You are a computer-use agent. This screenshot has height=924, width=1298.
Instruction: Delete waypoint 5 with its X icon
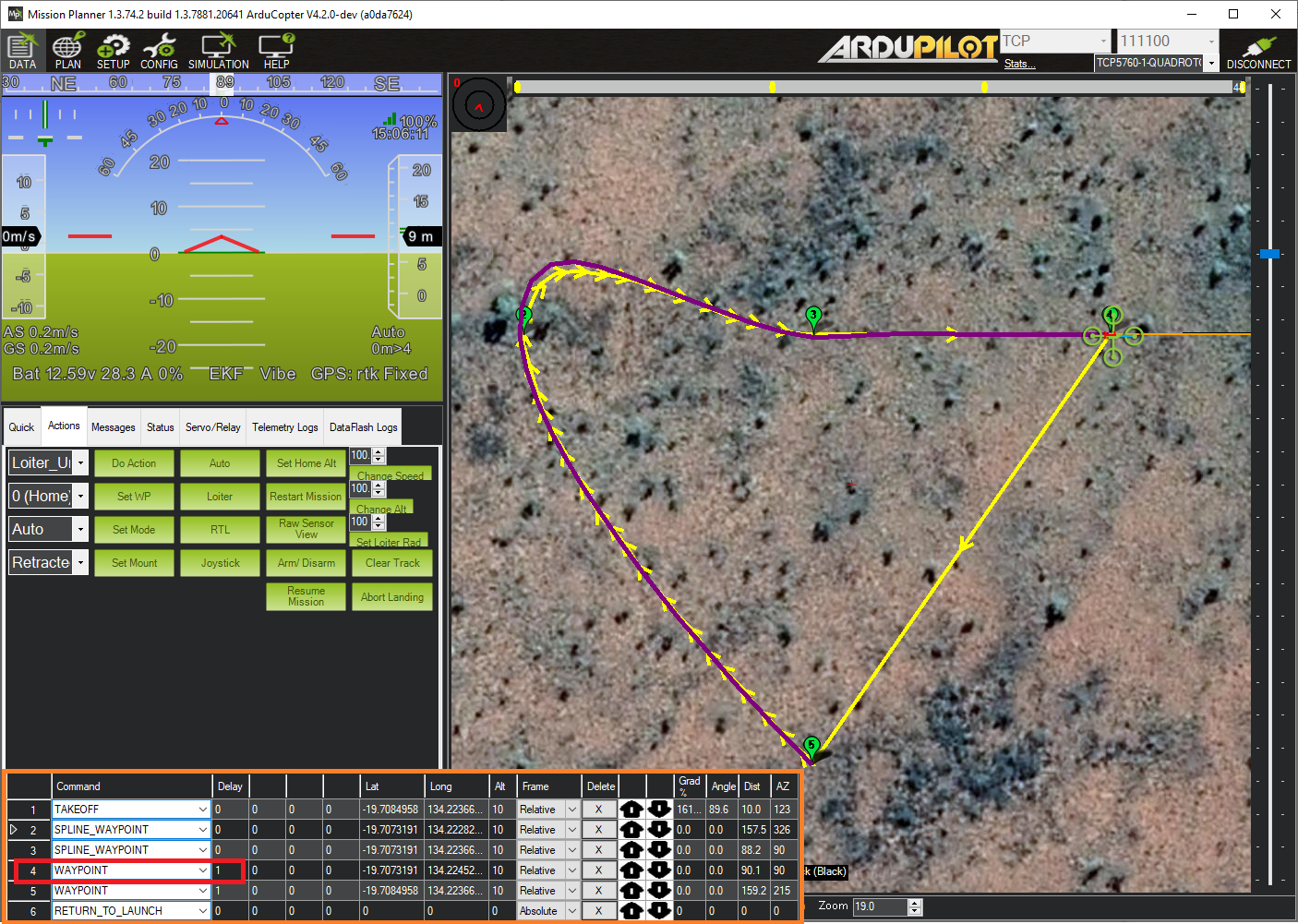(600, 890)
